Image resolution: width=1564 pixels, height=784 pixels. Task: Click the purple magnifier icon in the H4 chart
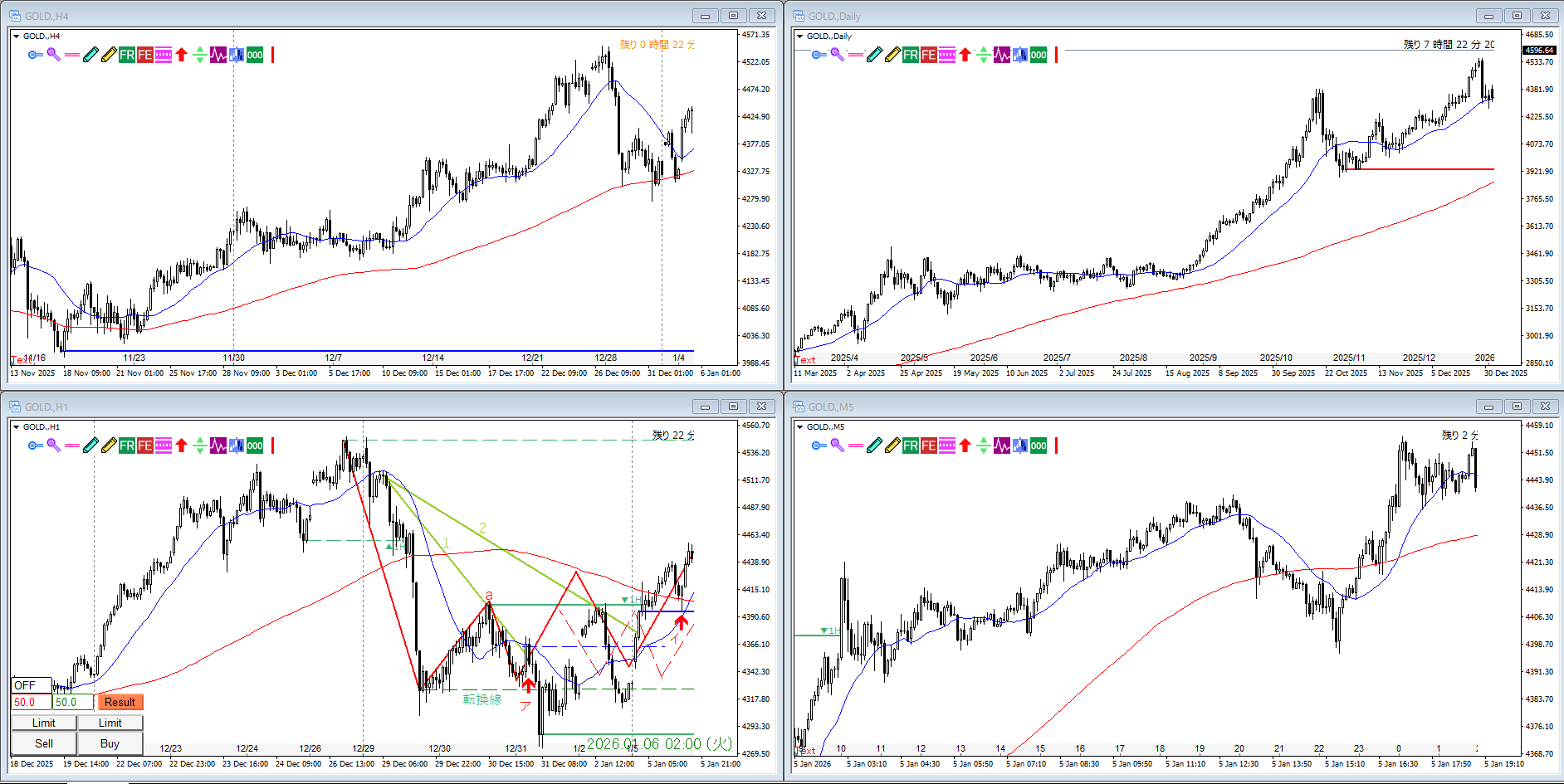(54, 55)
